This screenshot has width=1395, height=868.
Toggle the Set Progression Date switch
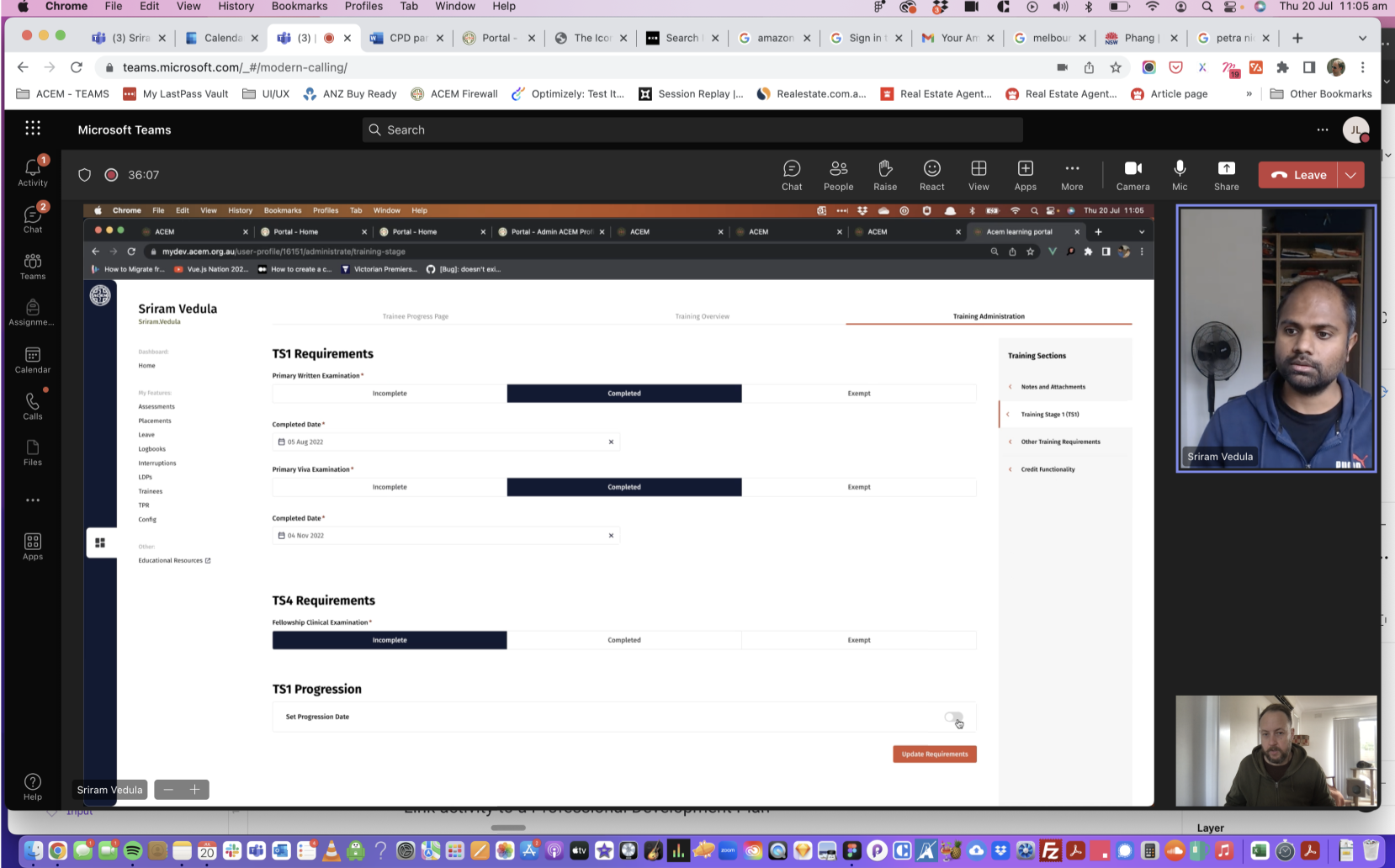tap(953, 717)
